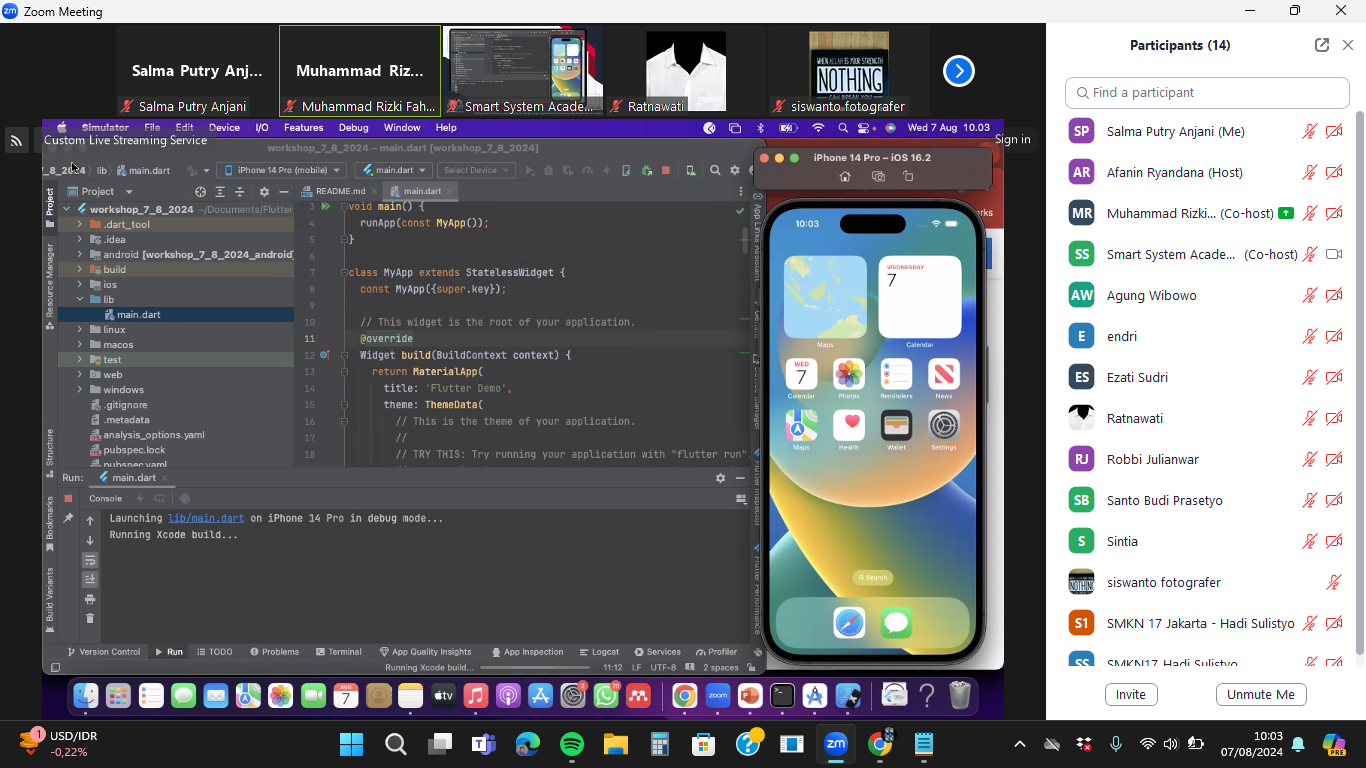Open WhatsApp in the macOS dock

[606, 695]
